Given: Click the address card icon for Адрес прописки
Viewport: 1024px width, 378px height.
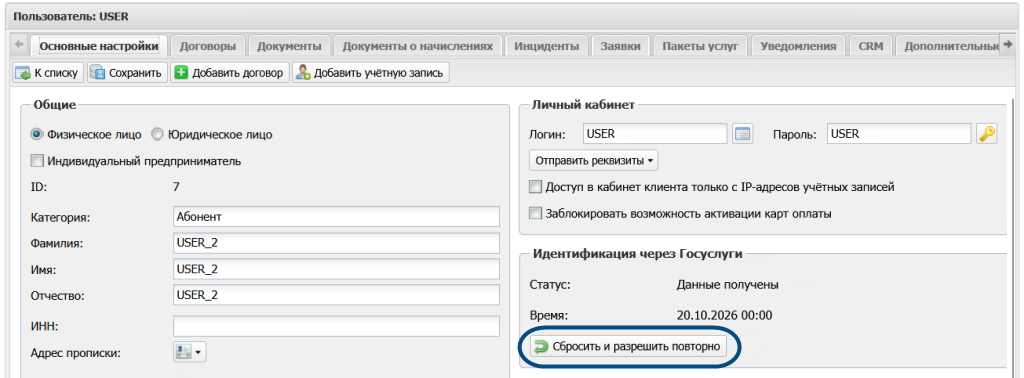Looking at the screenshot, I should click(184, 353).
